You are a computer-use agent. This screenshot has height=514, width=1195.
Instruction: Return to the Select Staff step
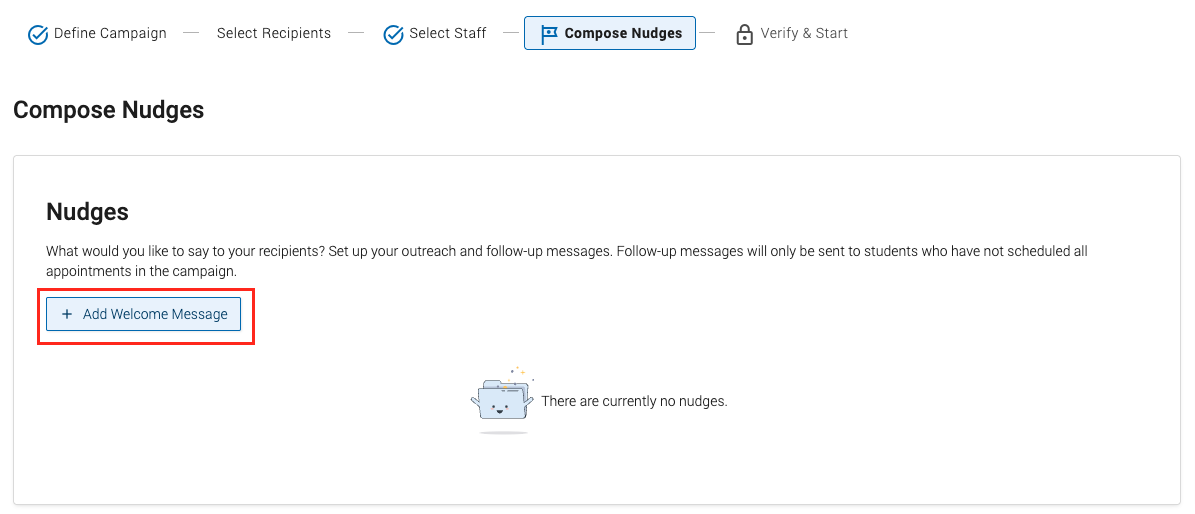[x=434, y=34]
